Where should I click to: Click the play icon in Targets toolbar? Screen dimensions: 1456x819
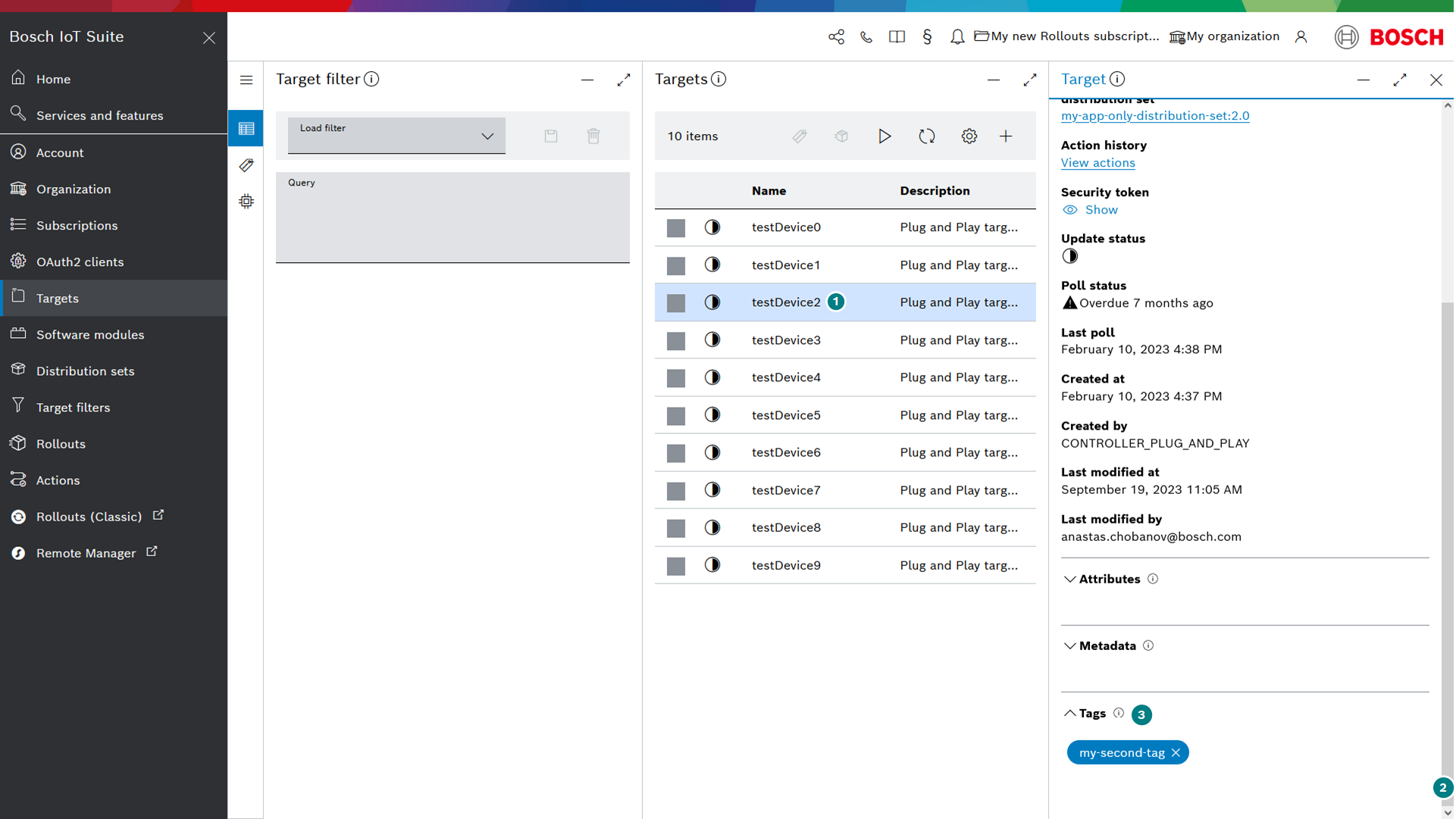pyautogui.click(x=885, y=136)
